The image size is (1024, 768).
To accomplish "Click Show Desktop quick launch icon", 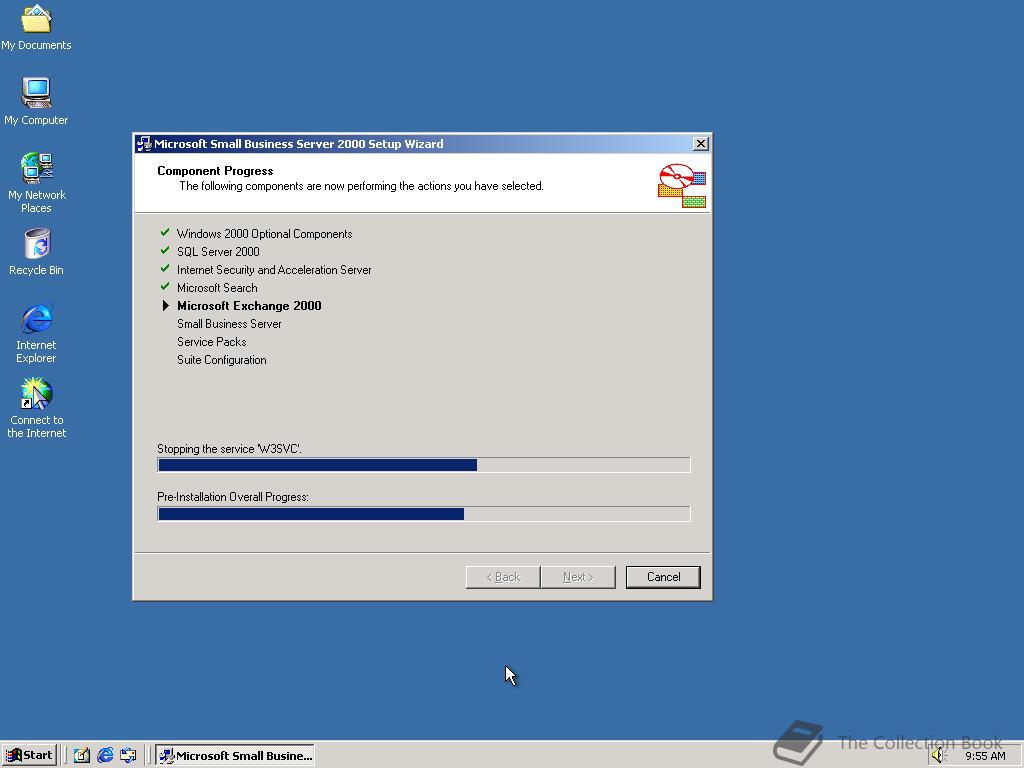I will coord(82,756).
